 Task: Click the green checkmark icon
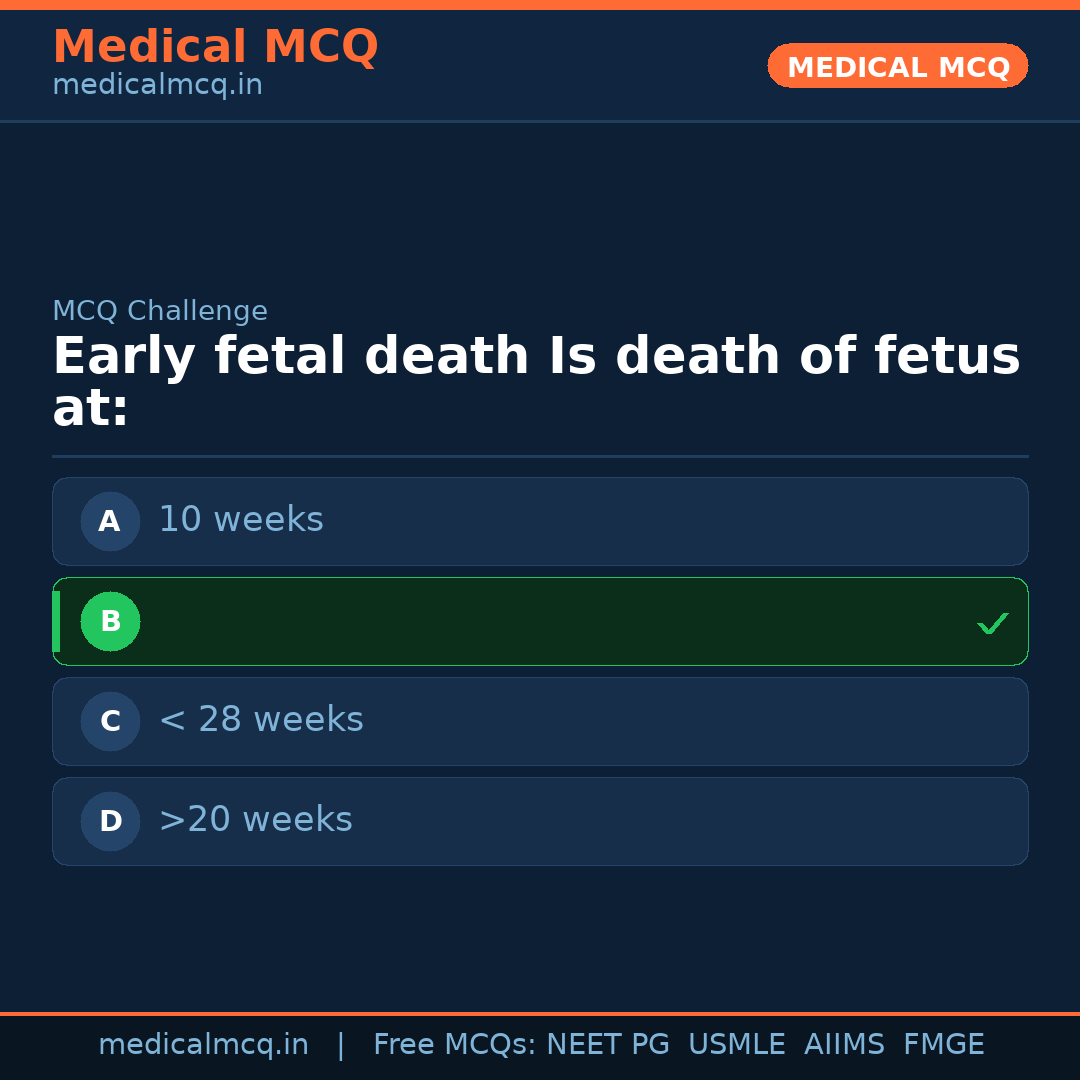[992, 623]
